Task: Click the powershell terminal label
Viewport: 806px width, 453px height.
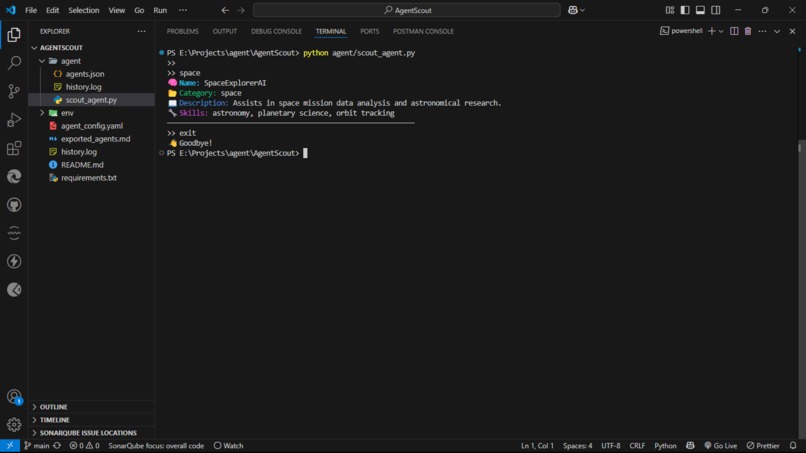Action: tap(681, 31)
